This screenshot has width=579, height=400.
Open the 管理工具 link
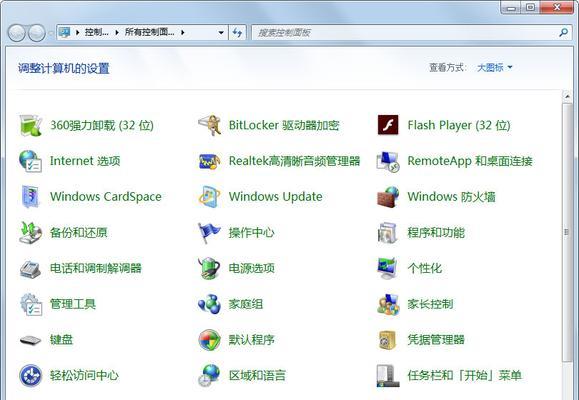click(x=73, y=304)
